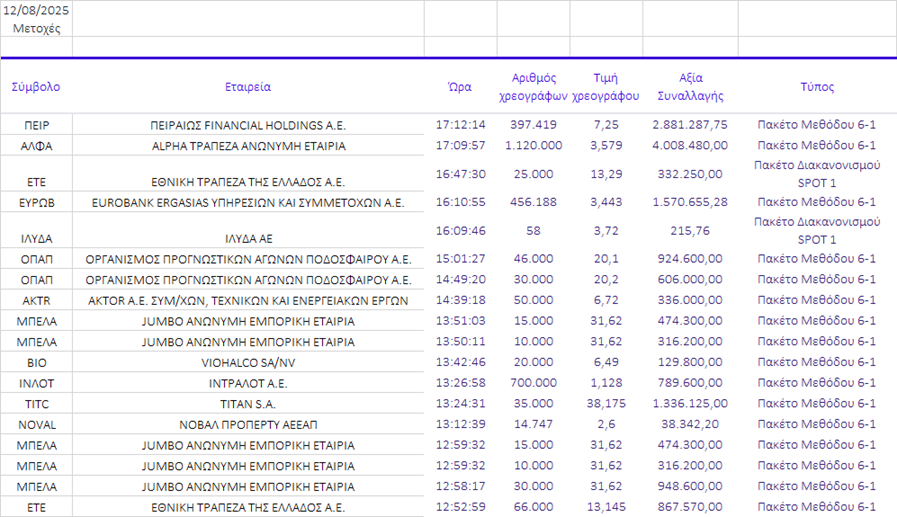This screenshot has width=897, height=517.
Task: Select the time 16:47:30 cell
Action: (x=461, y=174)
